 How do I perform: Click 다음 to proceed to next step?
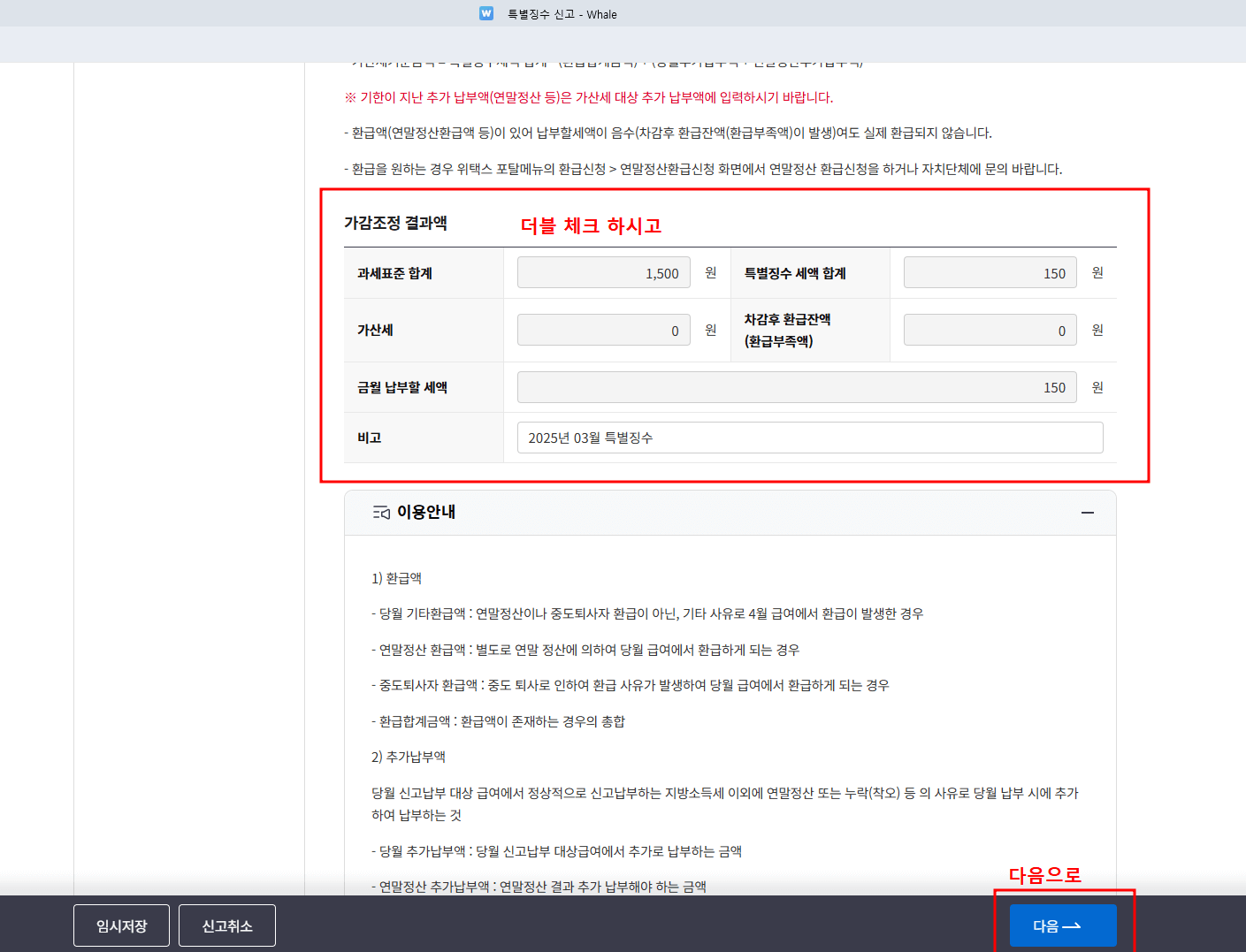tap(1062, 925)
